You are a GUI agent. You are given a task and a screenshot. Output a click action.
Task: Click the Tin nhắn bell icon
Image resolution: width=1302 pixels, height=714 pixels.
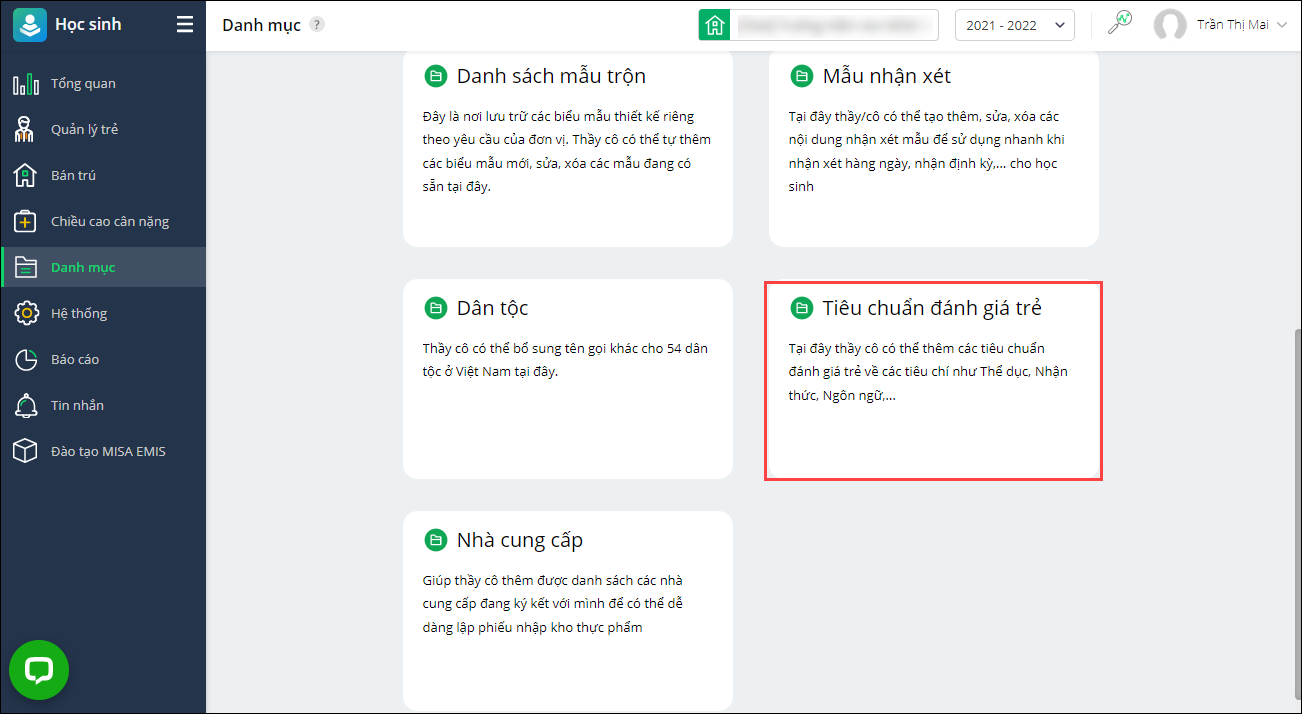tap(26, 405)
